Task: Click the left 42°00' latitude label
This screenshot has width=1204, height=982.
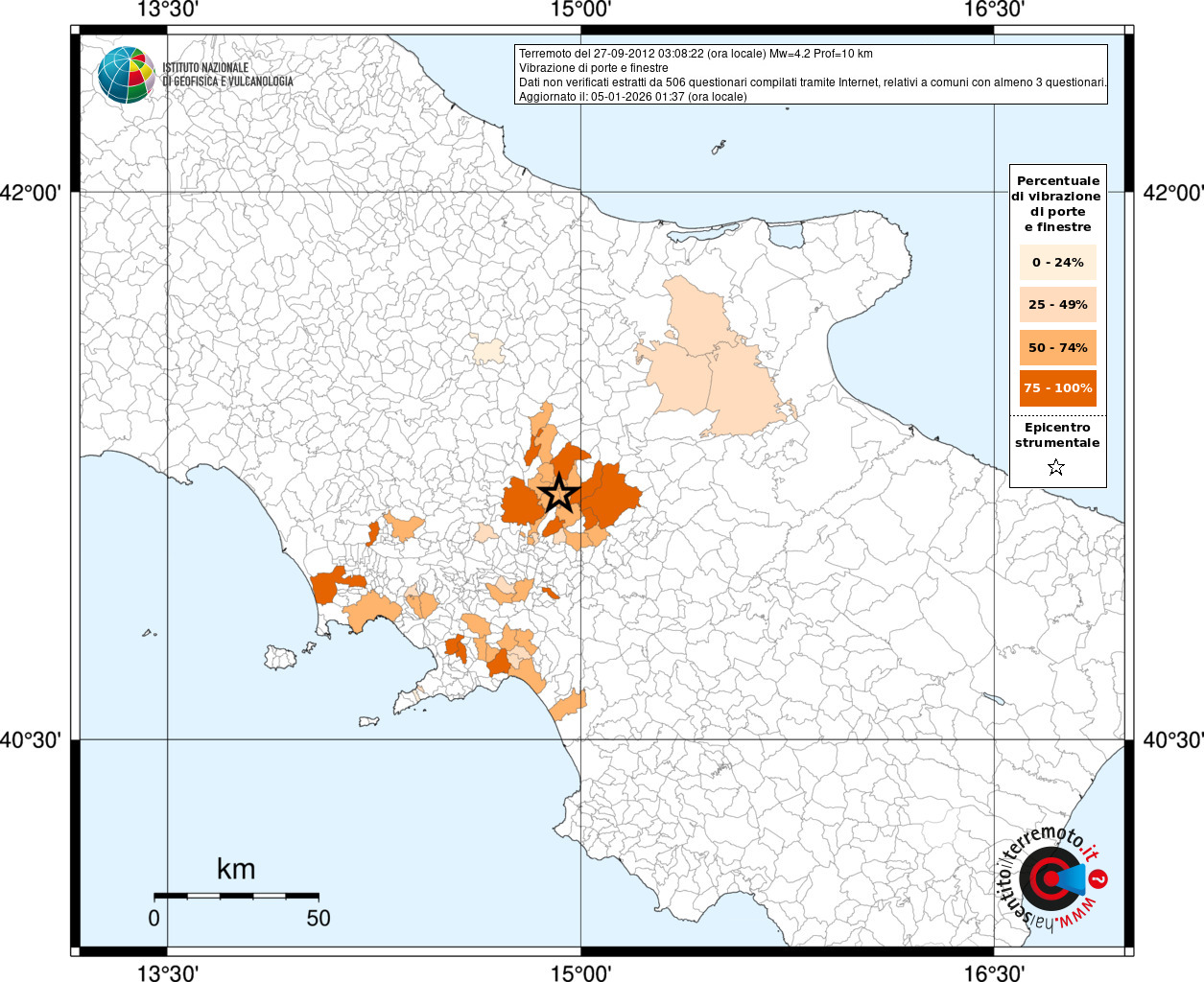Action: (31, 193)
